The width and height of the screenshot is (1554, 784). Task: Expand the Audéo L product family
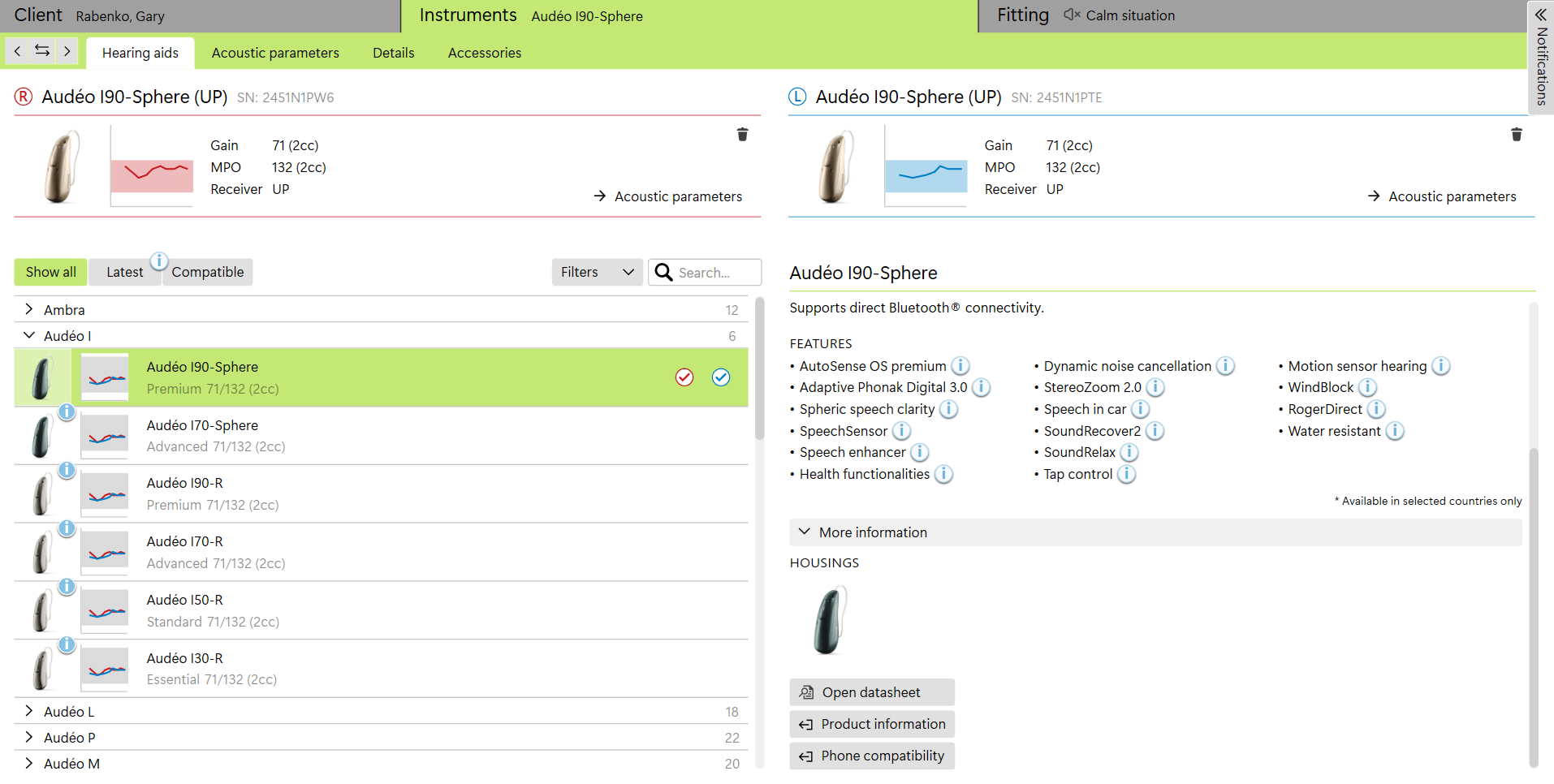coord(29,711)
